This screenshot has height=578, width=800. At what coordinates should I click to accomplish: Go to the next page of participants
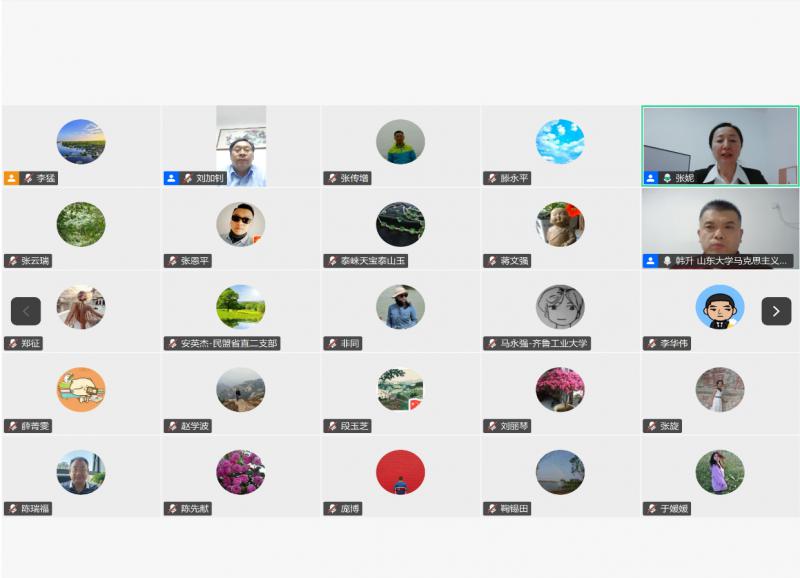pyautogui.click(x=776, y=311)
